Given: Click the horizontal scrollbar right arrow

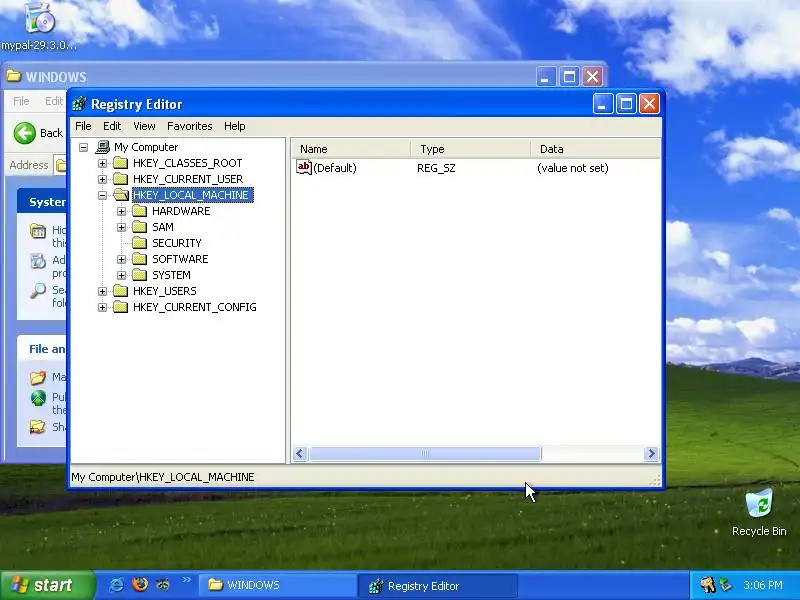Looking at the screenshot, I should coord(651,454).
